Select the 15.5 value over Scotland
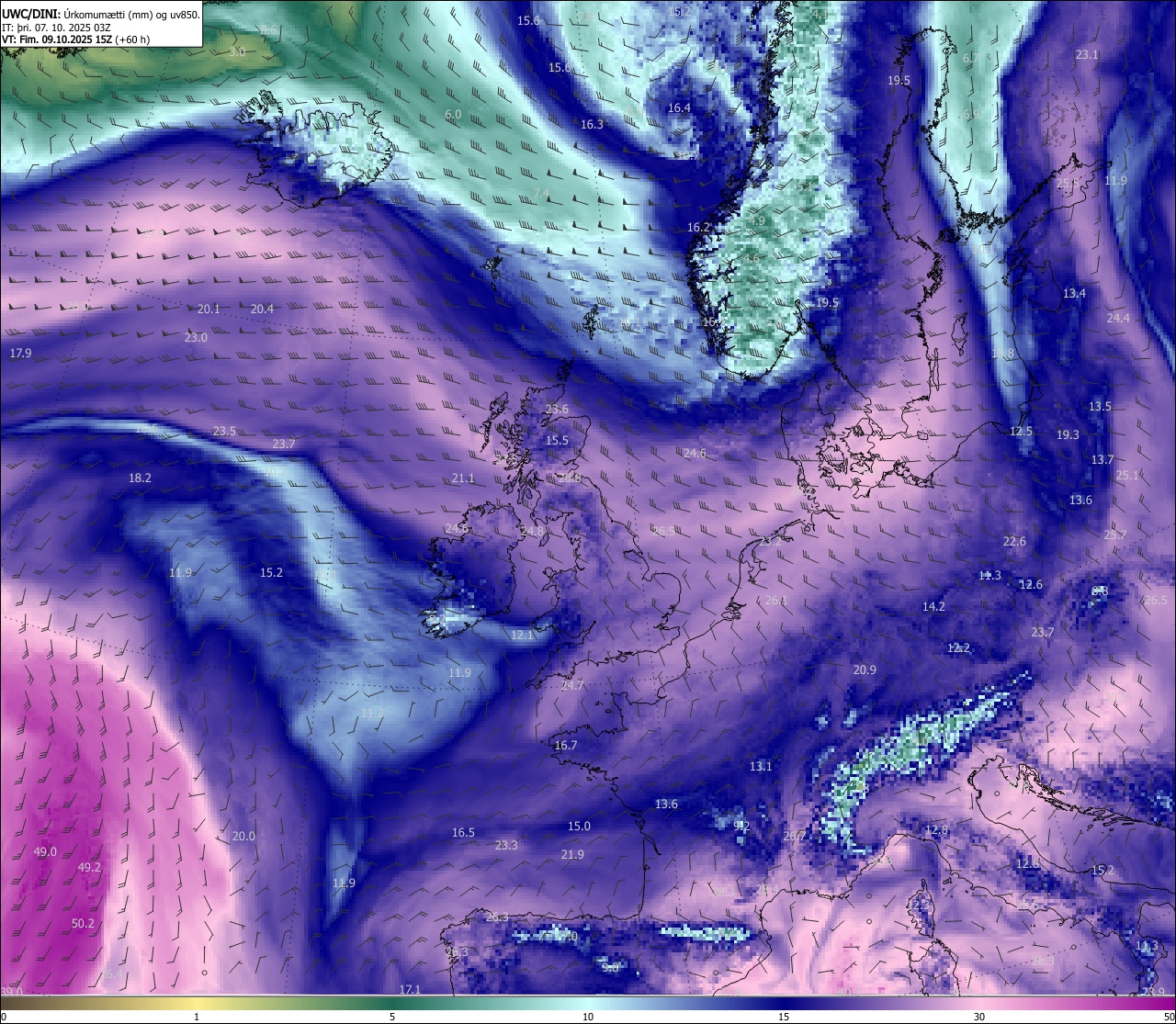The image size is (1176, 1024). pos(557,440)
